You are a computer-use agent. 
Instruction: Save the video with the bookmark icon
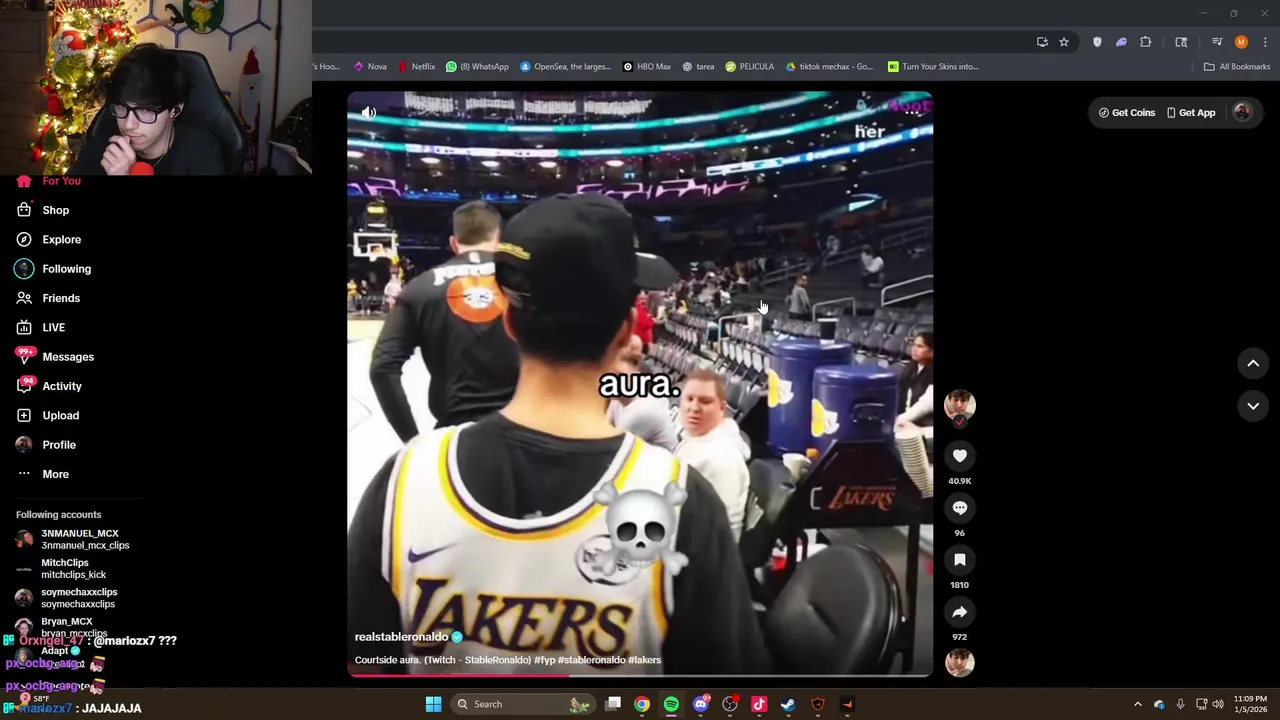959,560
